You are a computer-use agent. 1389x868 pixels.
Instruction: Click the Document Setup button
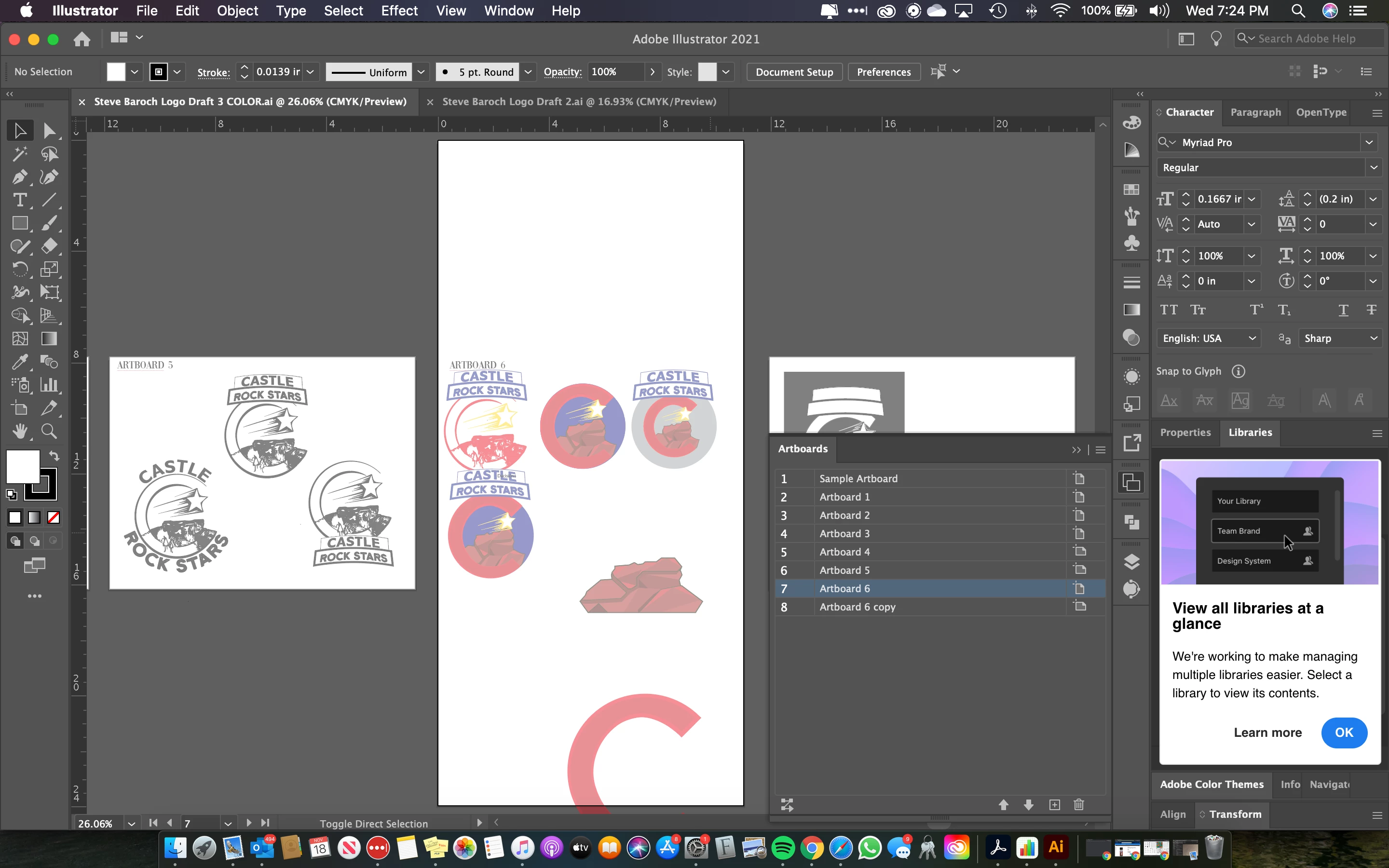[794, 72]
